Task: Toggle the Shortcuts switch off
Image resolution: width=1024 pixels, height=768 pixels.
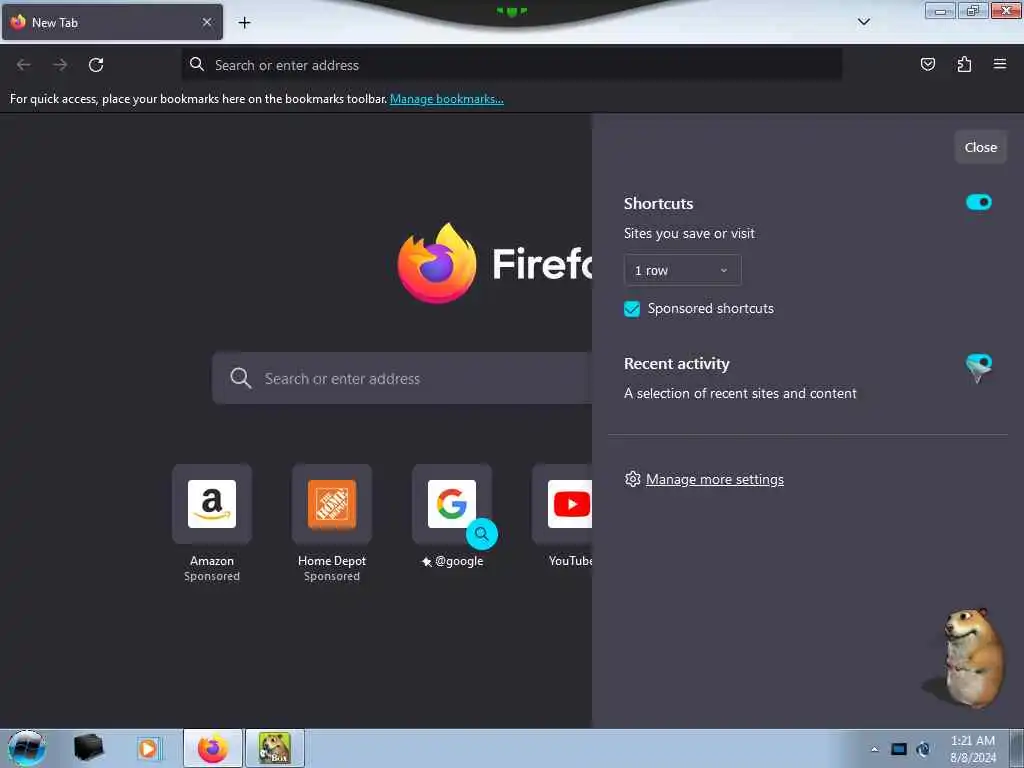Action: click(x=978, y=202)
